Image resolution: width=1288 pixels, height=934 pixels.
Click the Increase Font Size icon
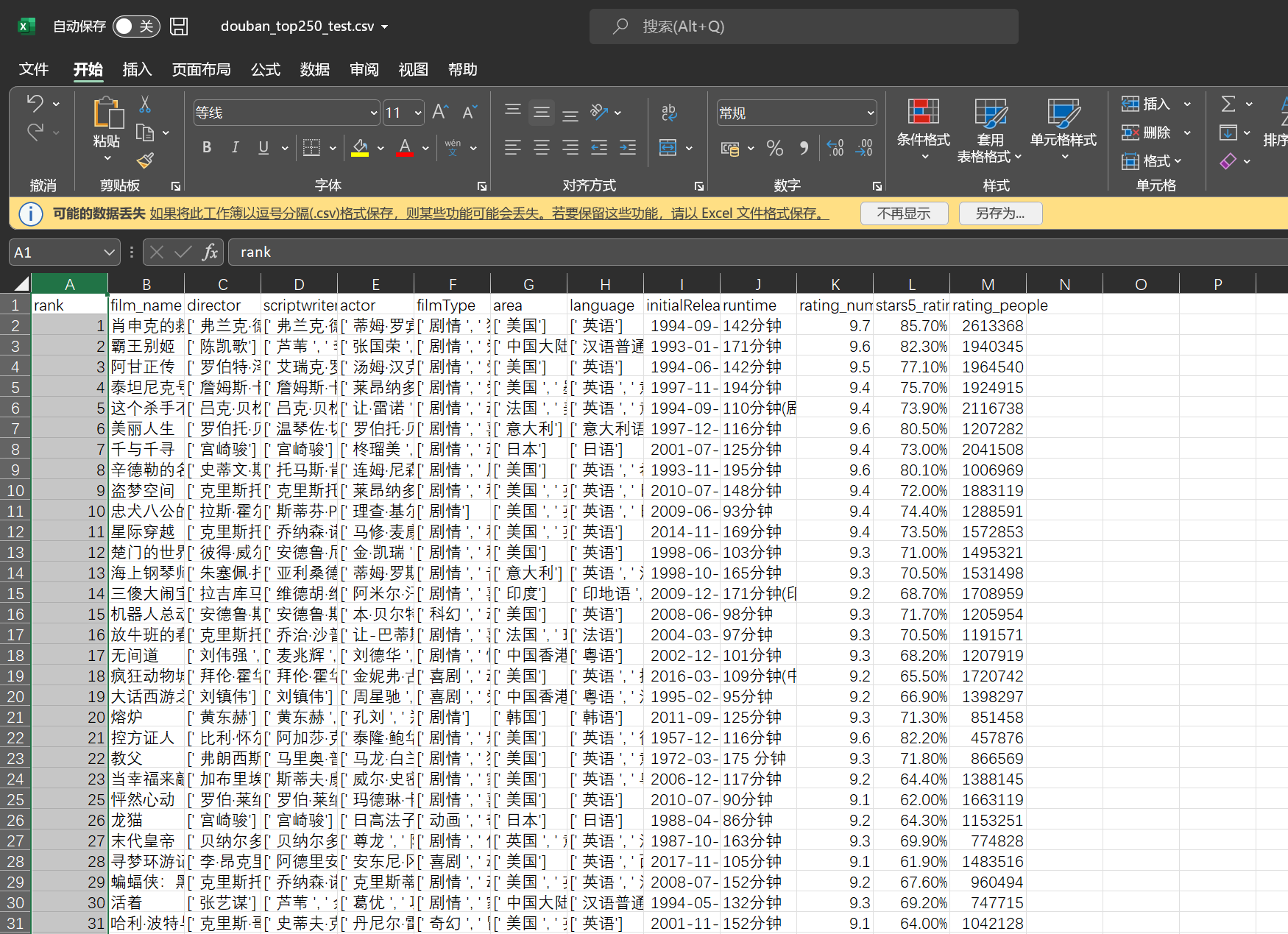(440, 112)
